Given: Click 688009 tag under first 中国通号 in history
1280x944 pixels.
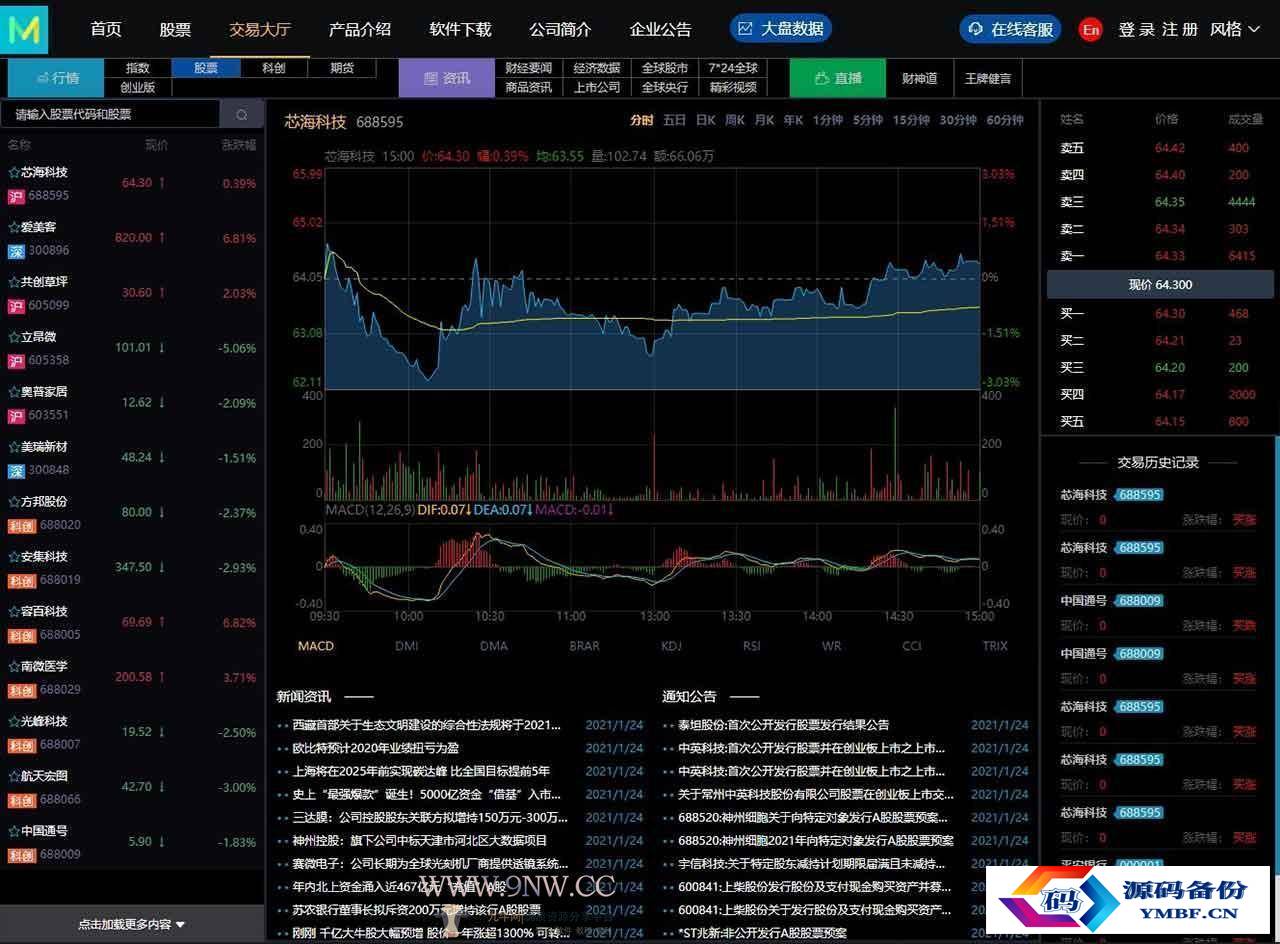Looking at the screenshot, I should tap(1138, 601).
